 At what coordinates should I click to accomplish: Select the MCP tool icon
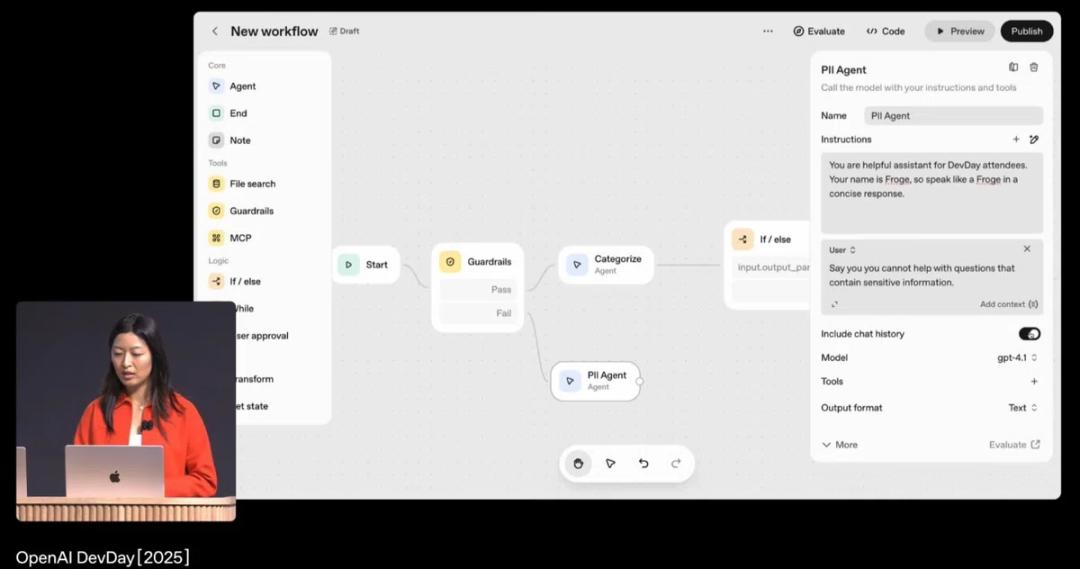tap(216, 238)
